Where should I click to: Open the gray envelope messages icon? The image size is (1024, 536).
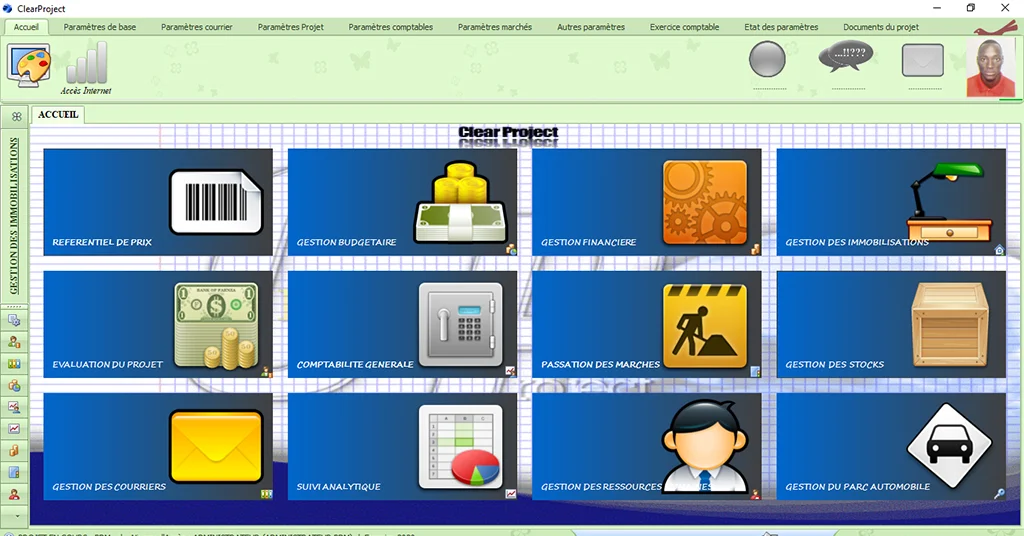coord(923,61)
